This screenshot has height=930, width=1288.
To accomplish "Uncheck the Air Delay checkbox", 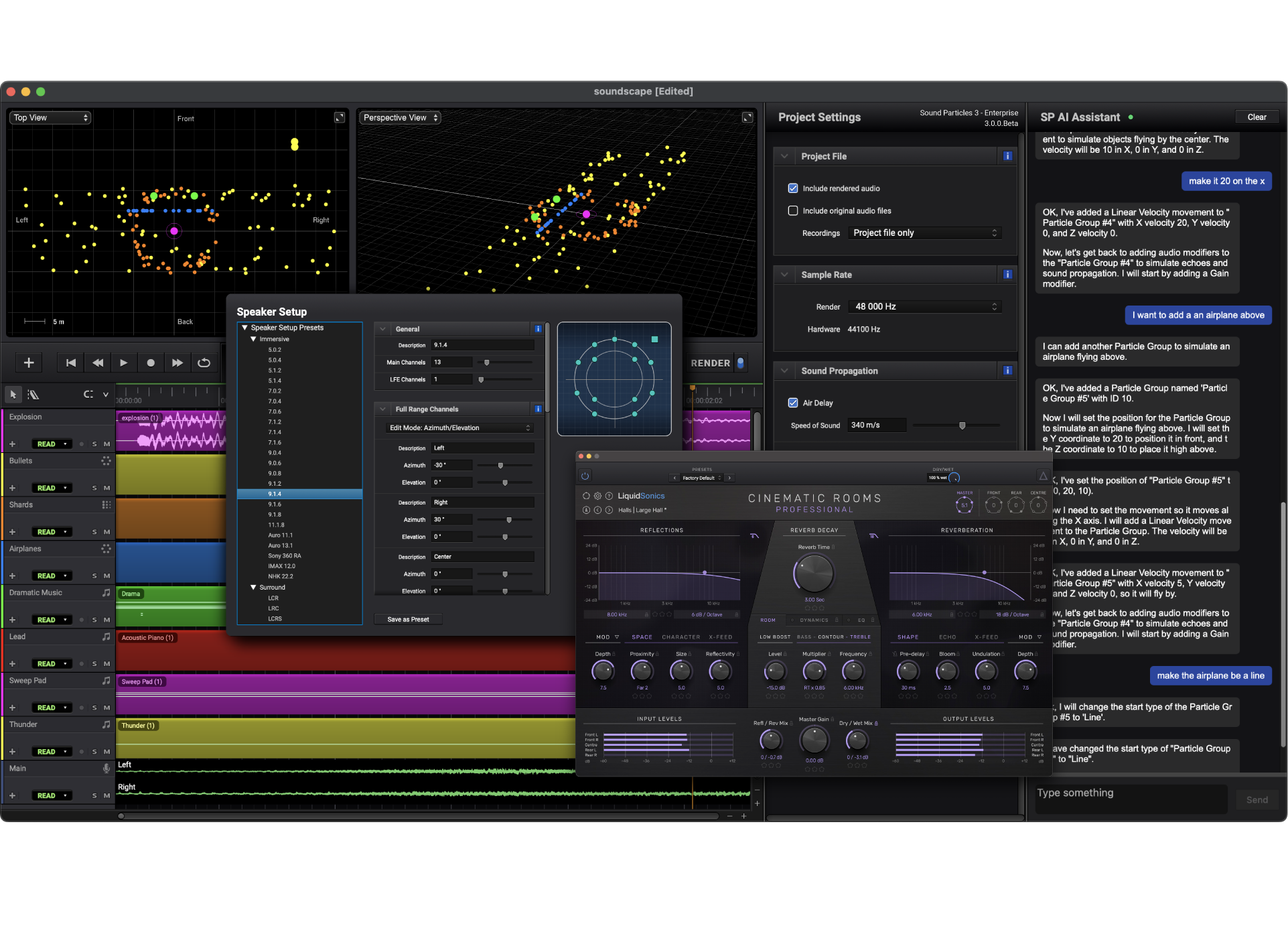I will point(793,403).
